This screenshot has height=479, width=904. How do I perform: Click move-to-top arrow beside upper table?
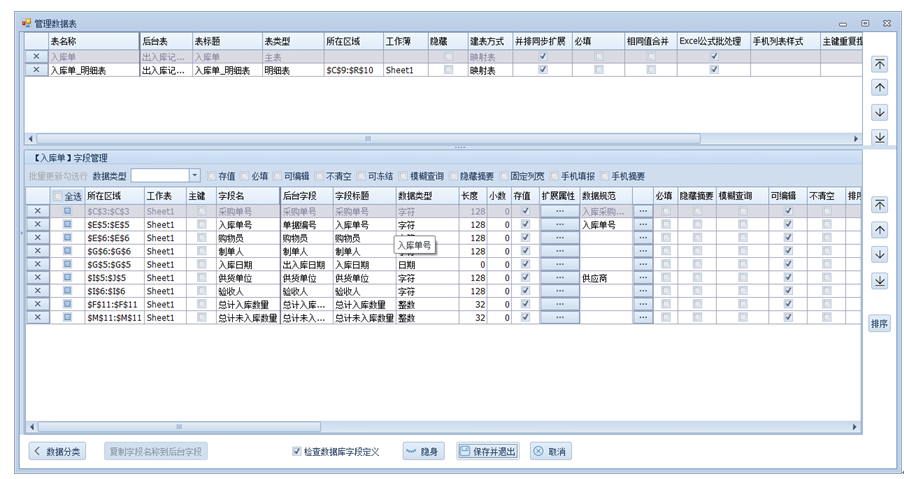click(x=880, y=63)
